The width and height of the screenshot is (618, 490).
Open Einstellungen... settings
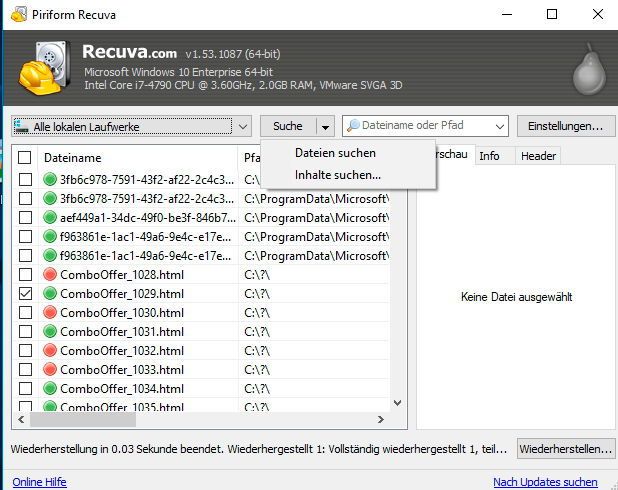[x=566, y=126]
